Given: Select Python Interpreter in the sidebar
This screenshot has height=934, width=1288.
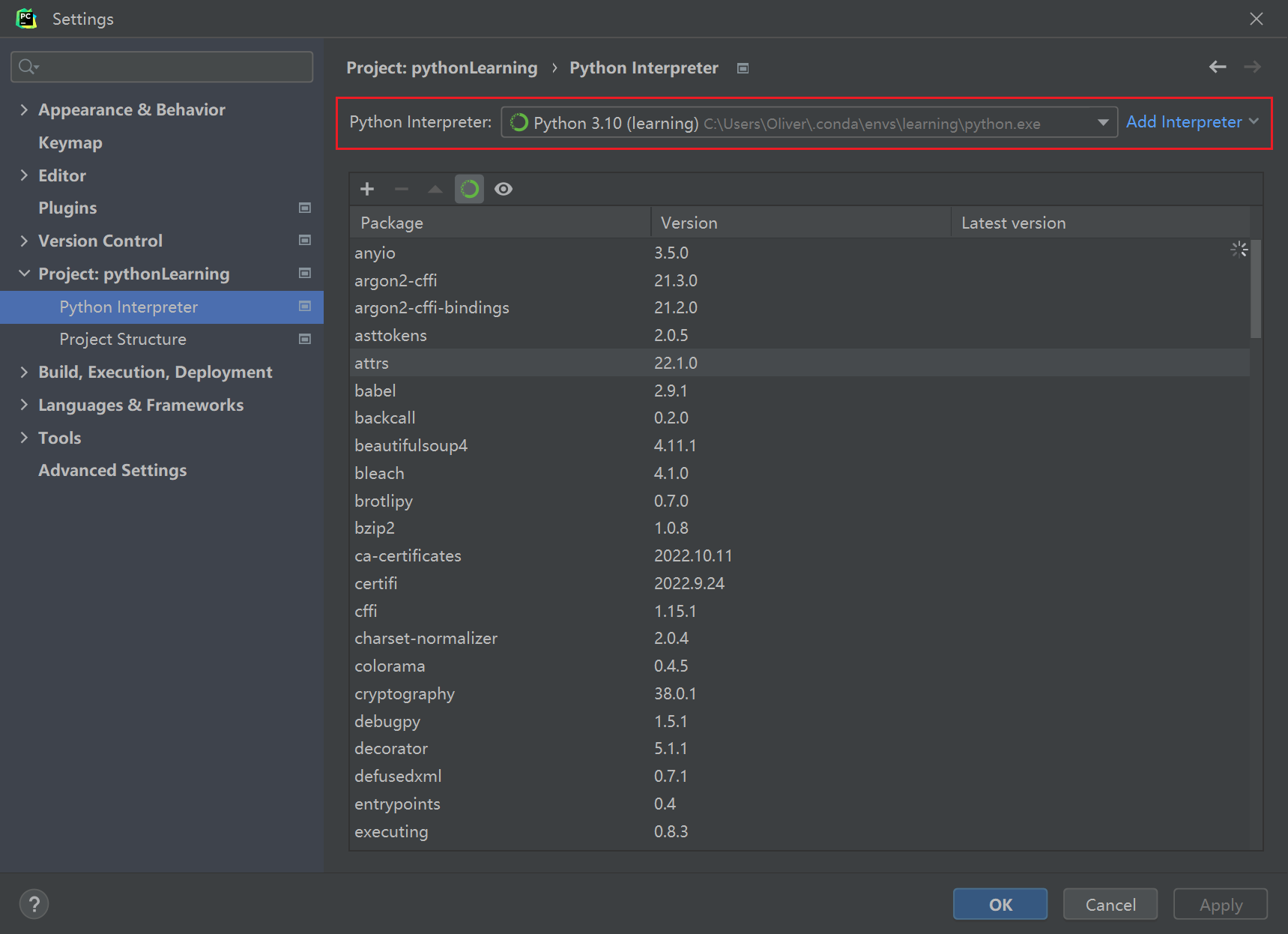Looking at the screenshot, I should (x=162, y=307).
